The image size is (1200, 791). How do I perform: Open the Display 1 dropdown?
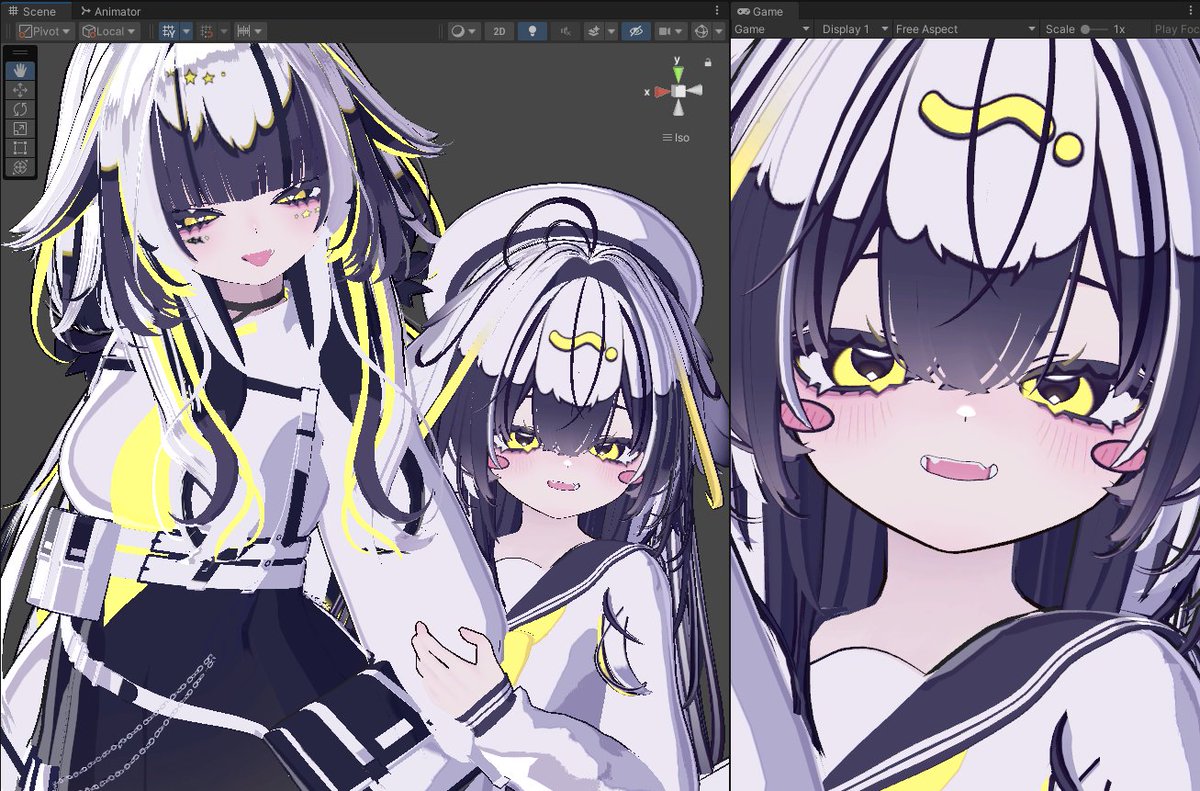point(853,29)
